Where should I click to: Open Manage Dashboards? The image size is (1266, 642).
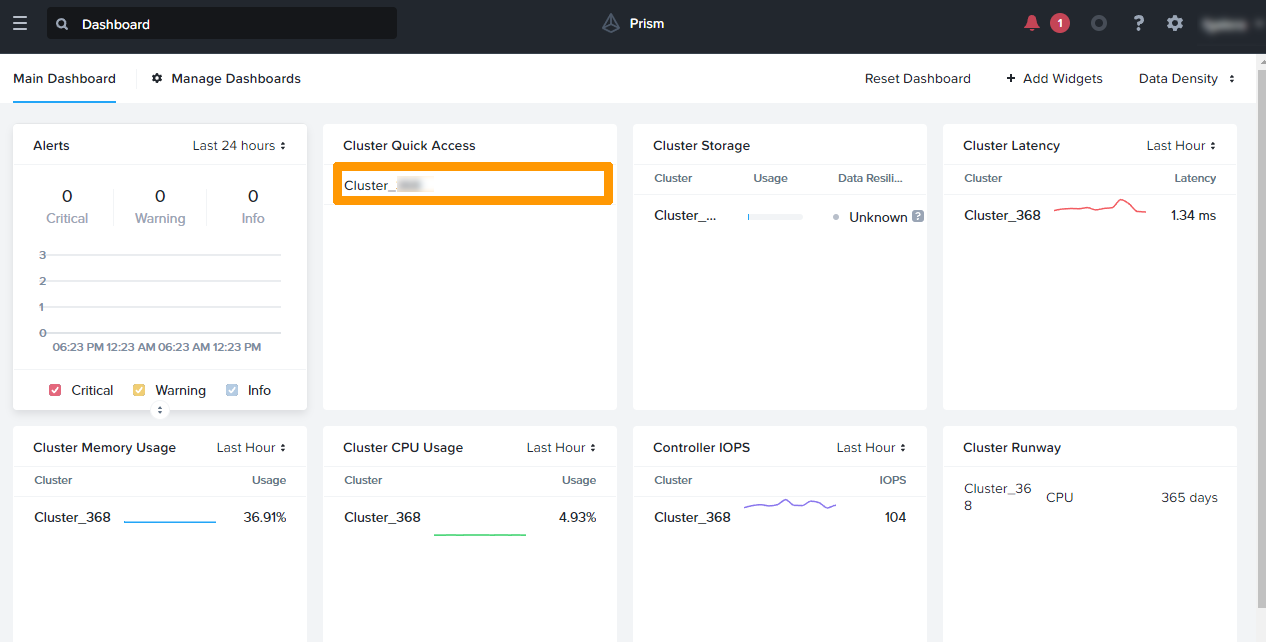click(x=236, y=78)
